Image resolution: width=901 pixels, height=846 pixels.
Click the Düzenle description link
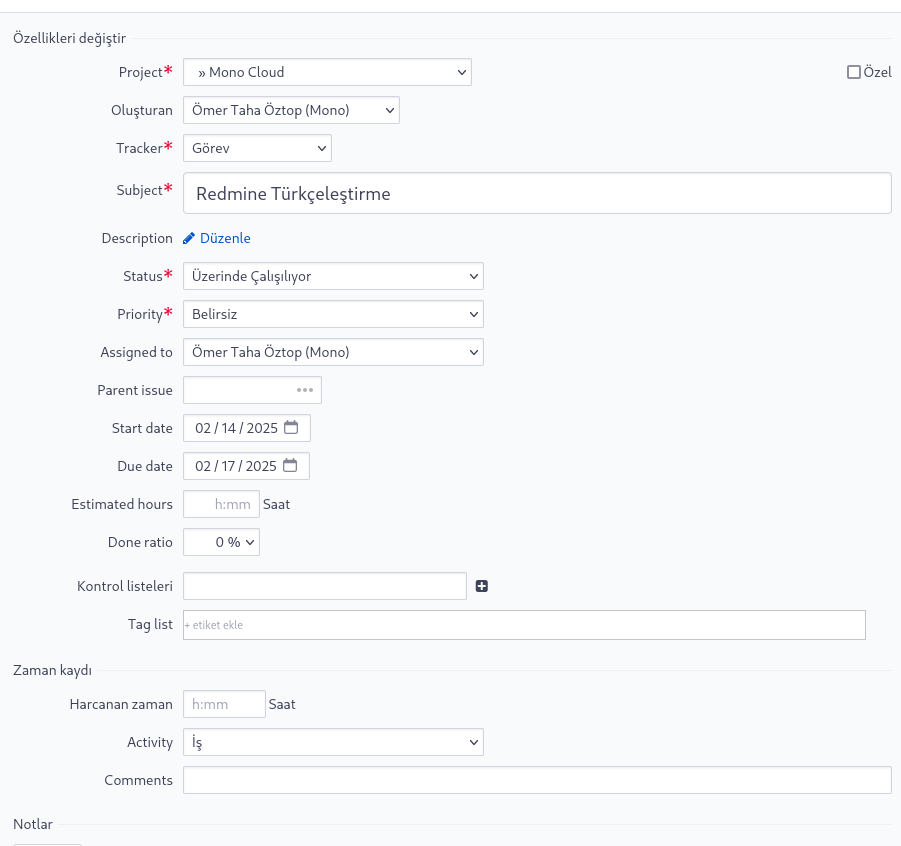(x=225, y=239)
